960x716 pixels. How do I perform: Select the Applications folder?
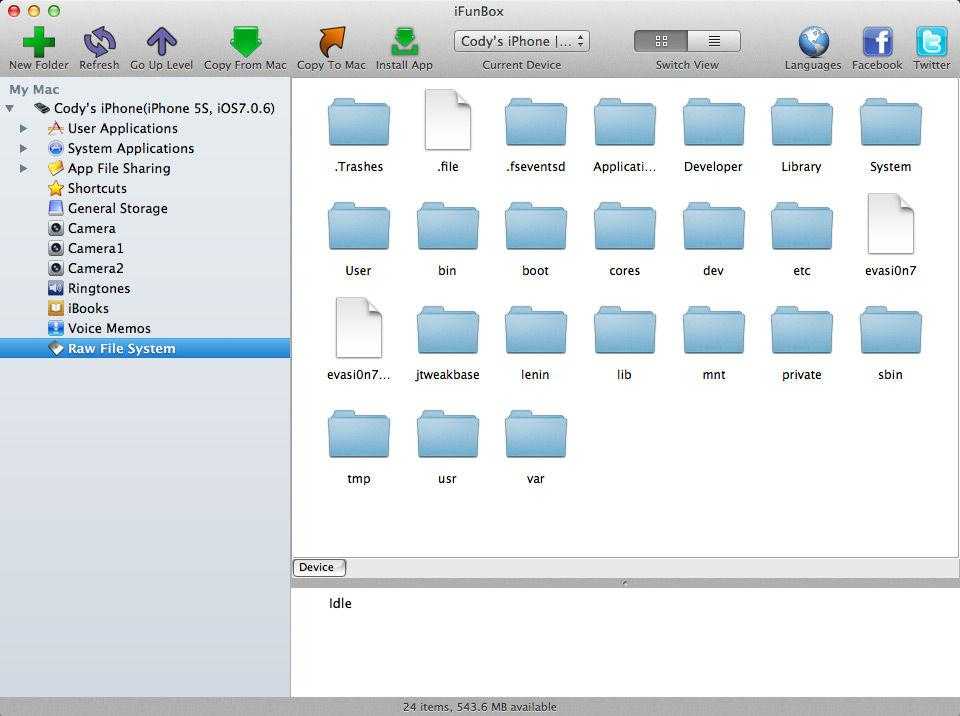click(x=624, y=122)
